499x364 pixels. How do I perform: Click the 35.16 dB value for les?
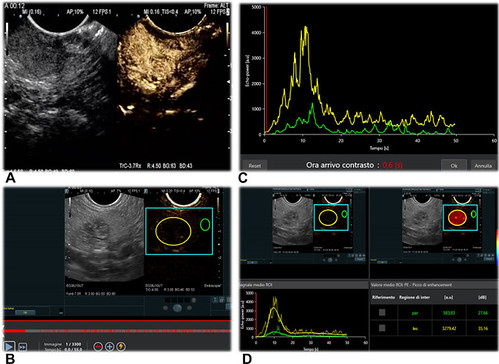[483, 328]
